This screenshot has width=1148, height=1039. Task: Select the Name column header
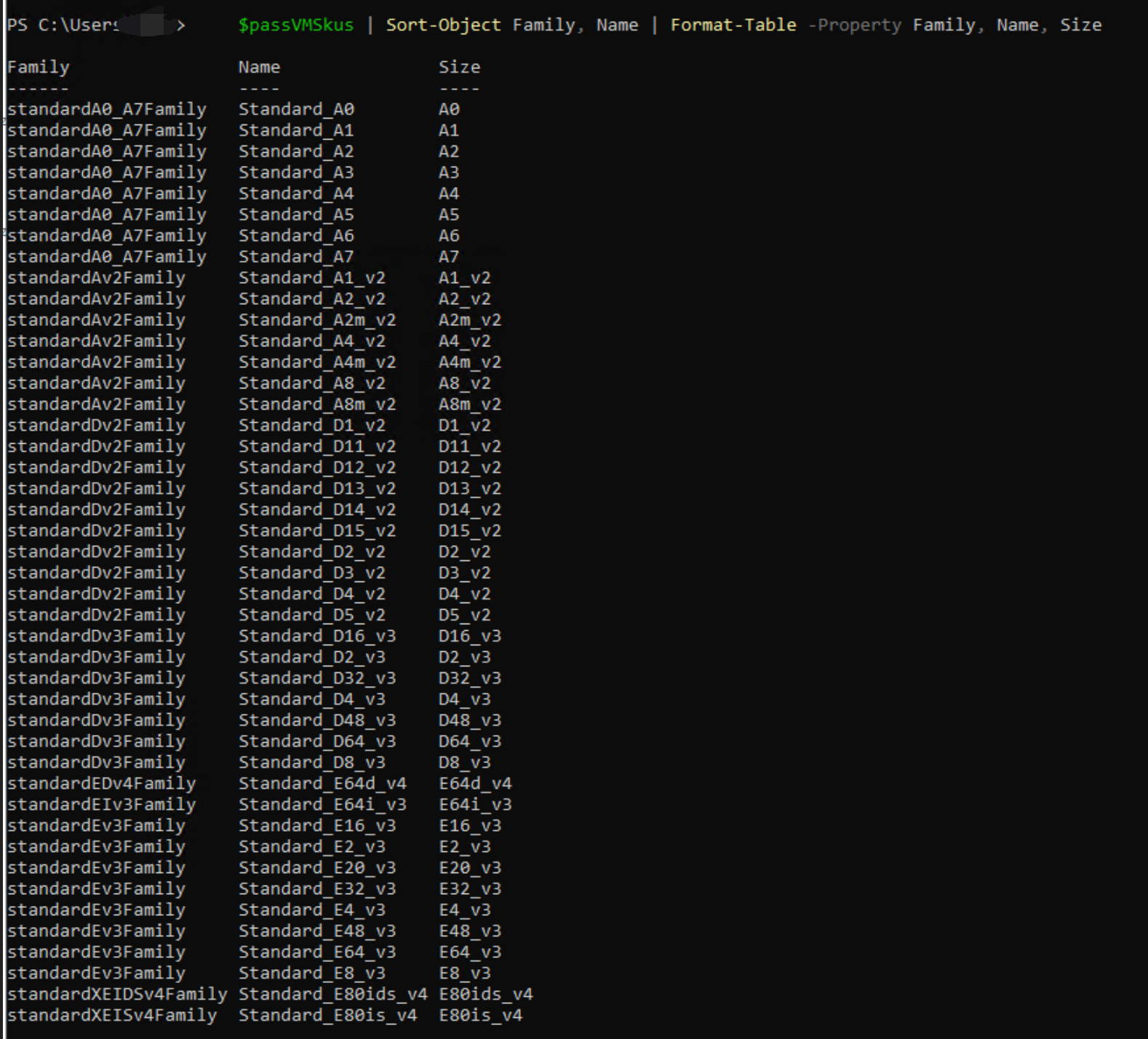pyautogui.click(x=259, y=68)
